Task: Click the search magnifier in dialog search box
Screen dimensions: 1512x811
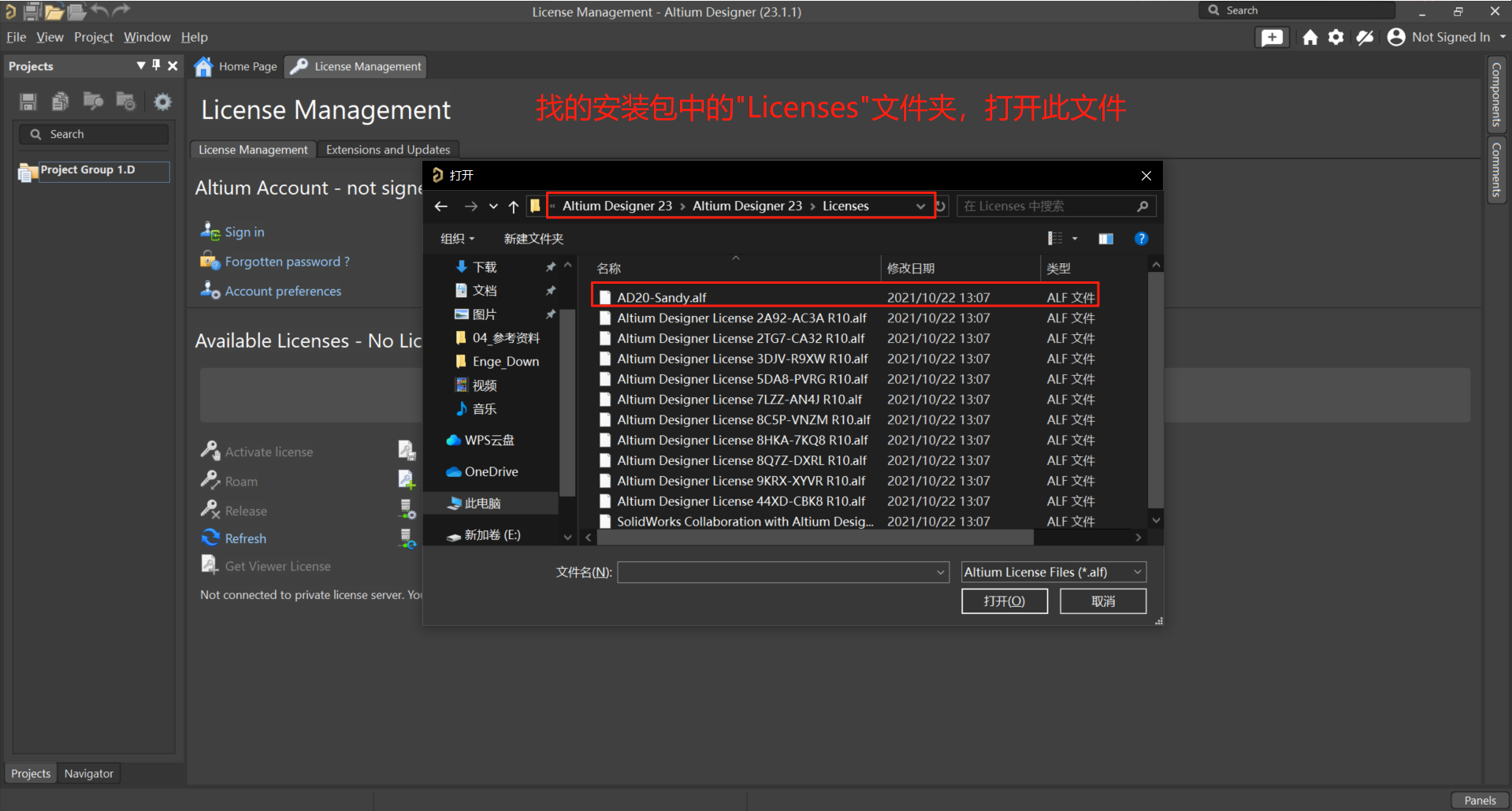Action: coord(1142,206)
